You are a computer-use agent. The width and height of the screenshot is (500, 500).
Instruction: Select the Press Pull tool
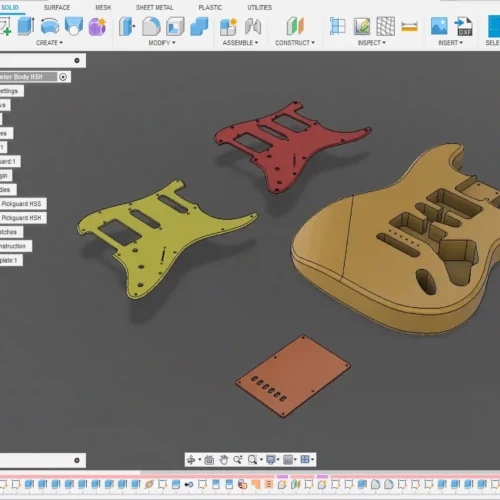click(x=127, y=26)
